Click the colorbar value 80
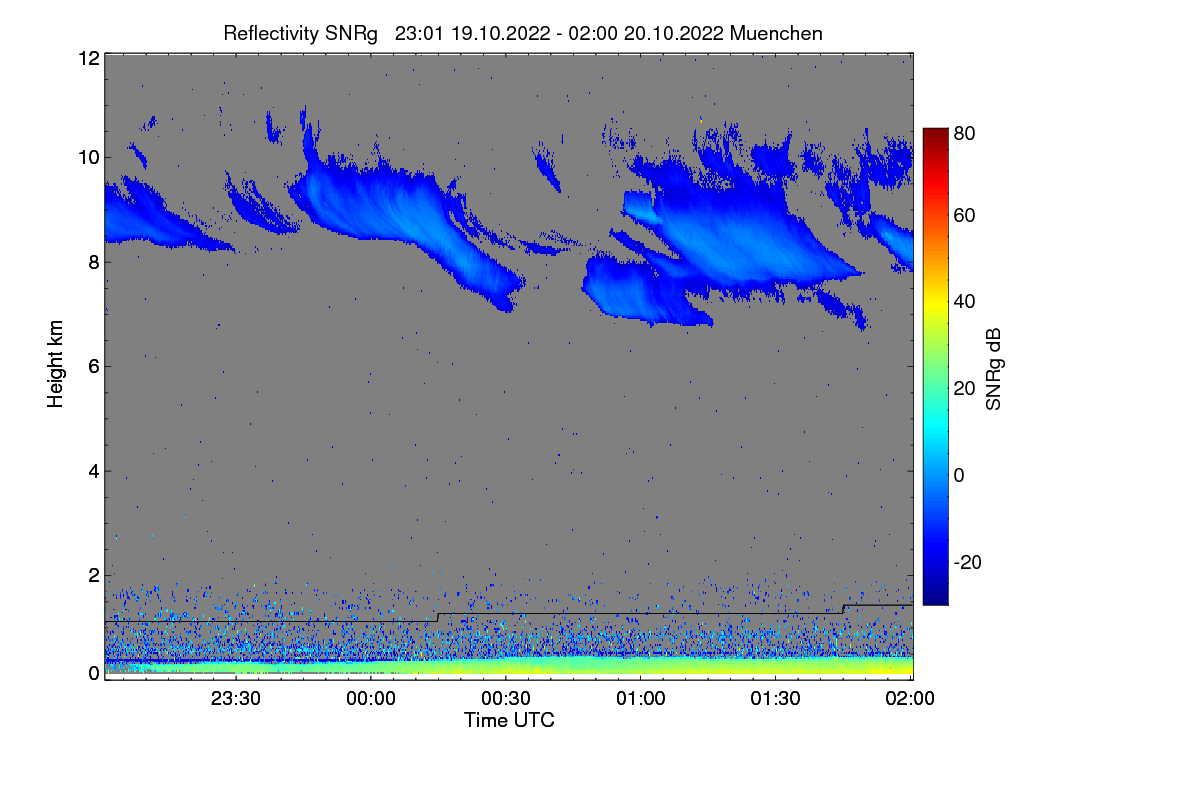The image size is (1200, 800). coord(965,132)
